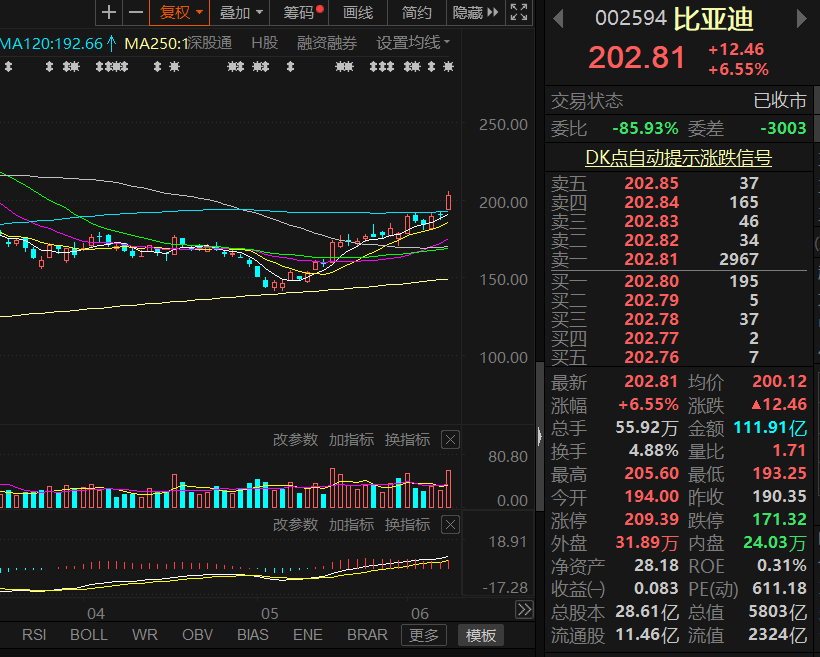Open the 融资融券 tab
Screen dimensions: 820x657
(x=327, y=43)
